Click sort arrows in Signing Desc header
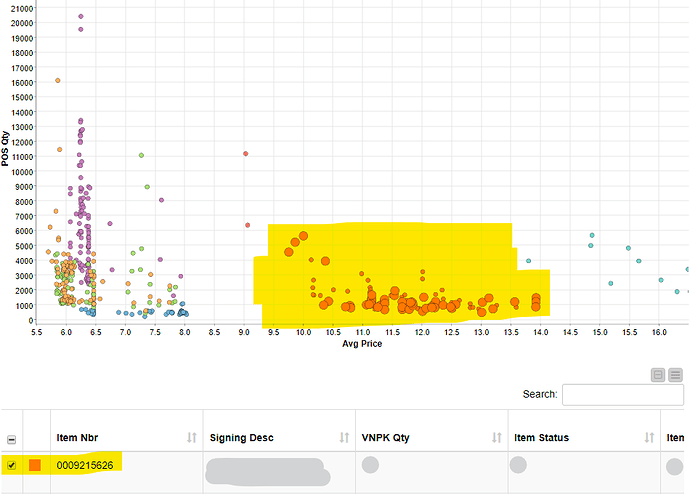The height and width of the screenshot is (494, 690). [344, 437]
